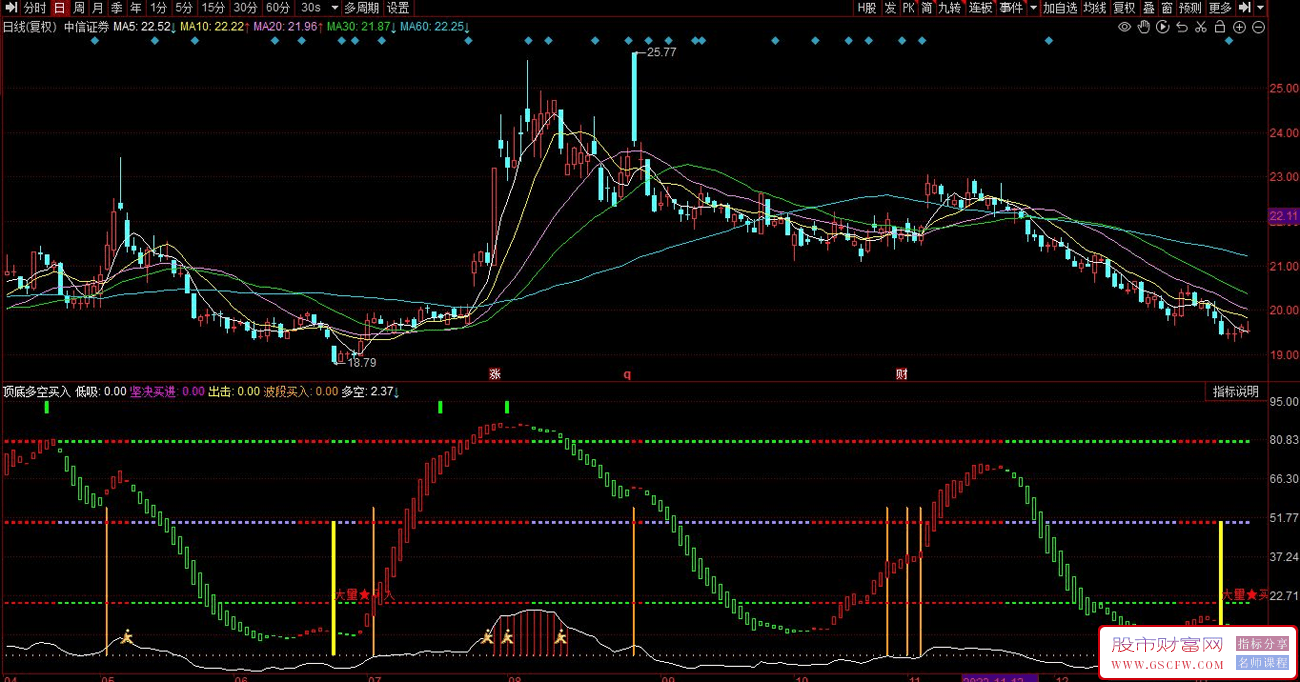Open dropdown arrow next to 事件
This screenshot has height=682, width=1300.
pos(1033,8)
